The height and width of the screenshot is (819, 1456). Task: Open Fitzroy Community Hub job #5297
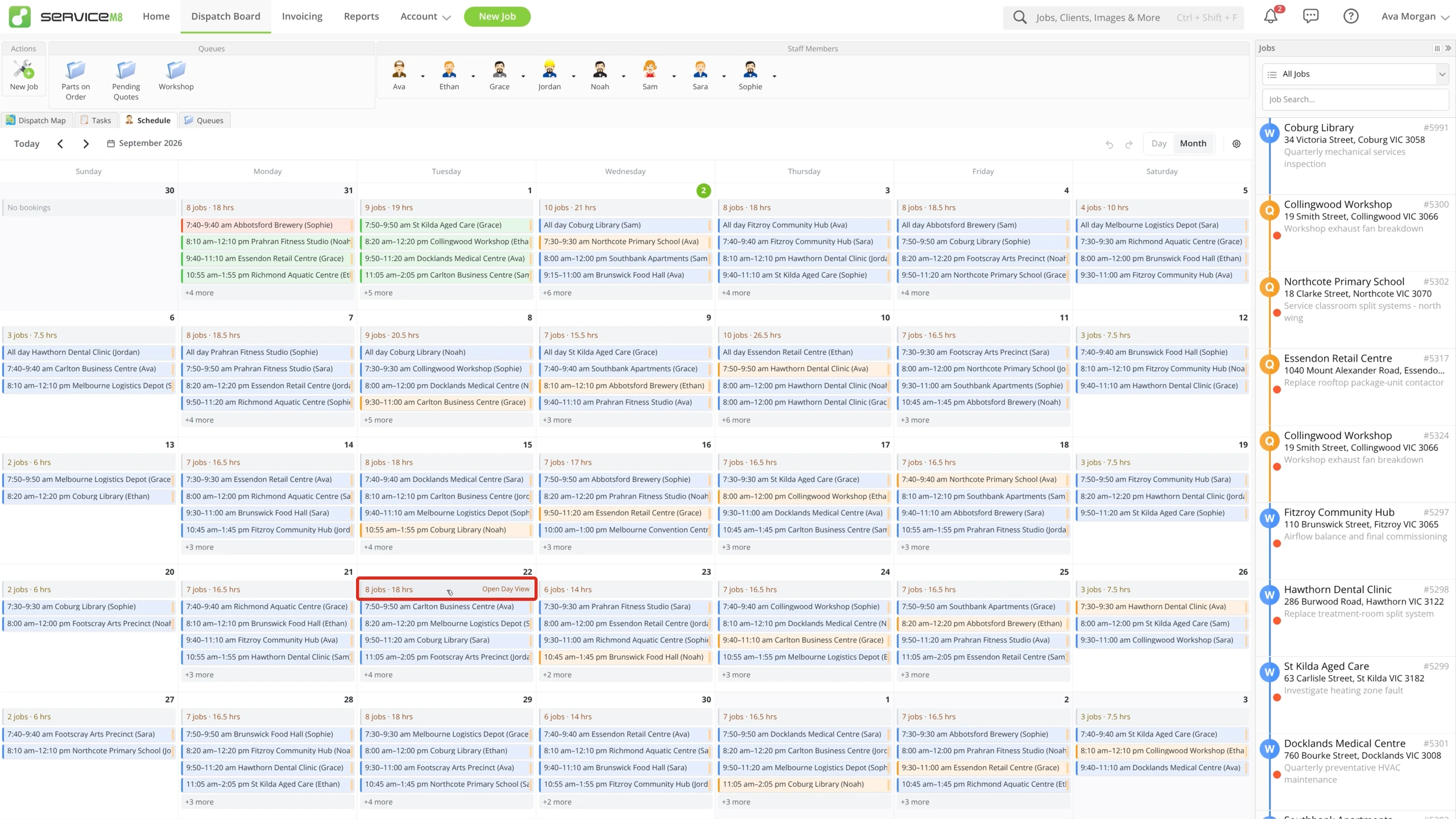pyautogui.click(x=1355, y=540)
